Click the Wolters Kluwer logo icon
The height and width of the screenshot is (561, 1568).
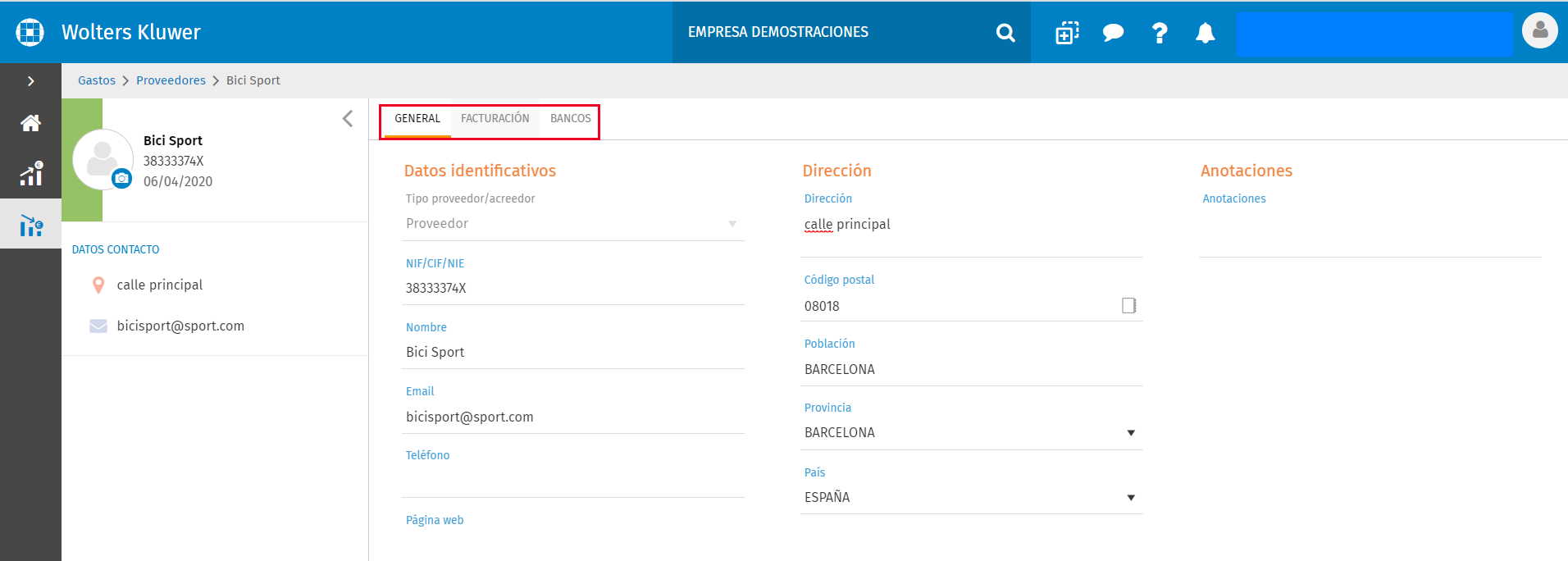30,32
